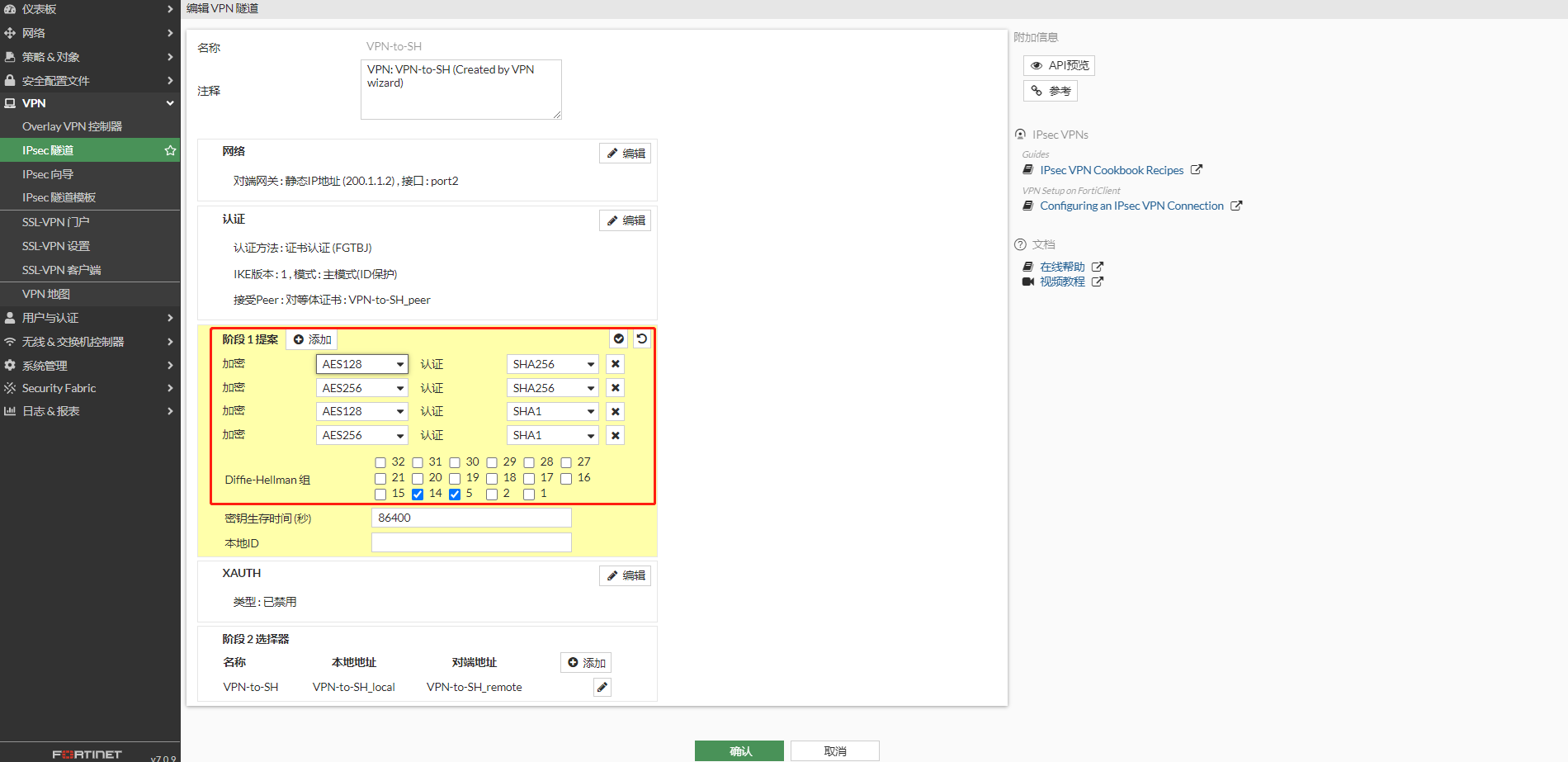
Task: Click the 编辑 button in 网络 section
Action: pos(625,154)
